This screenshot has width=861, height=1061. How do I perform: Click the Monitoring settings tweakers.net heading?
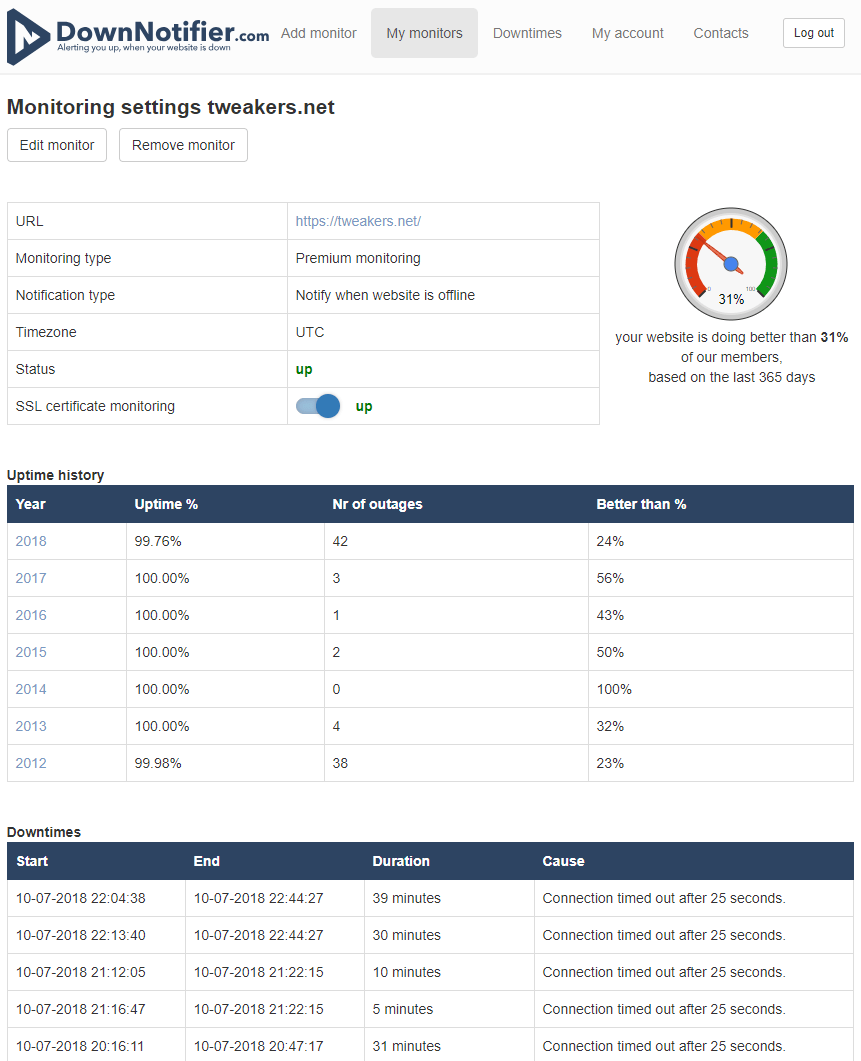pos(171,107)
